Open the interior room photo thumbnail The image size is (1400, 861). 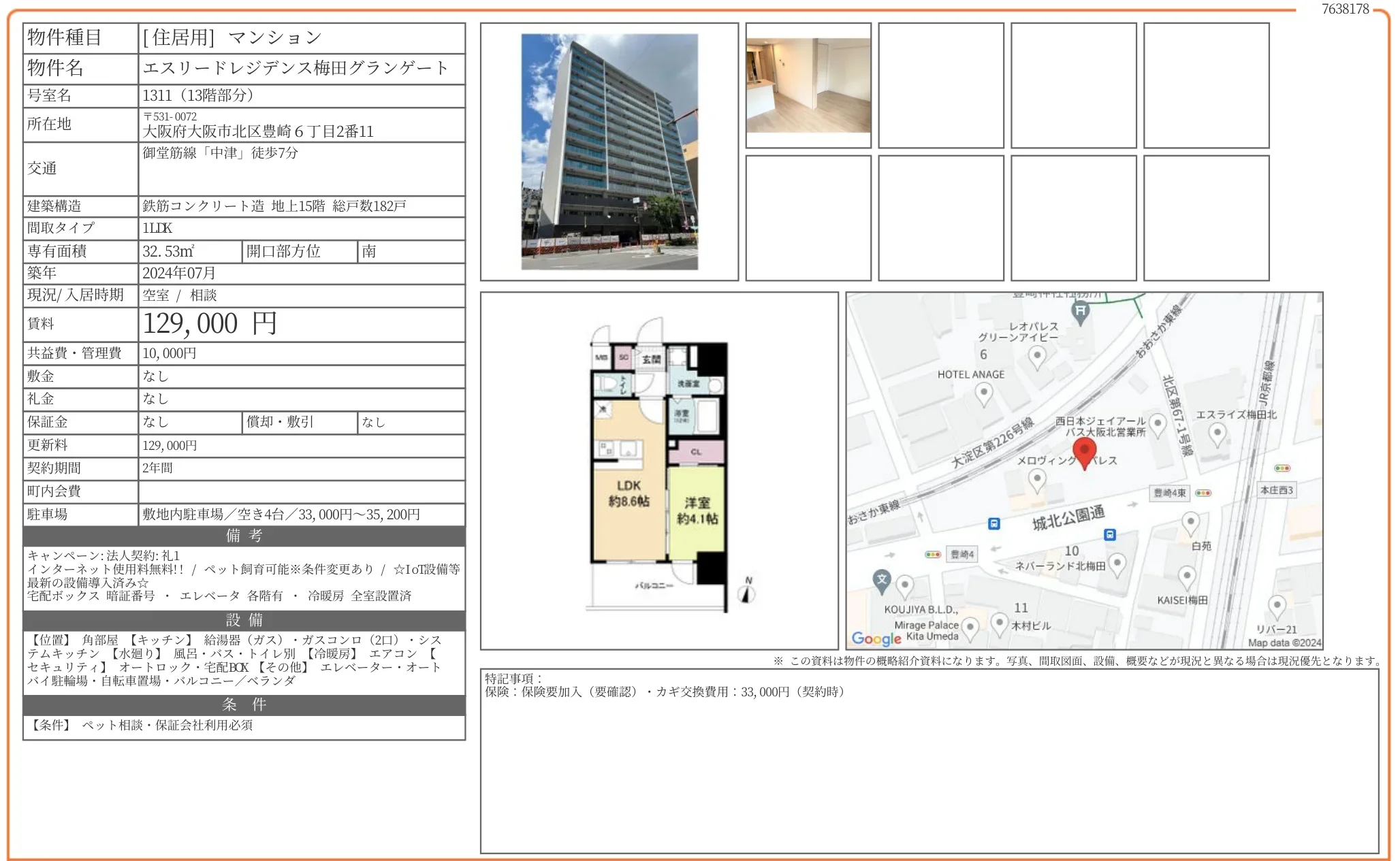tap(808, 85)
